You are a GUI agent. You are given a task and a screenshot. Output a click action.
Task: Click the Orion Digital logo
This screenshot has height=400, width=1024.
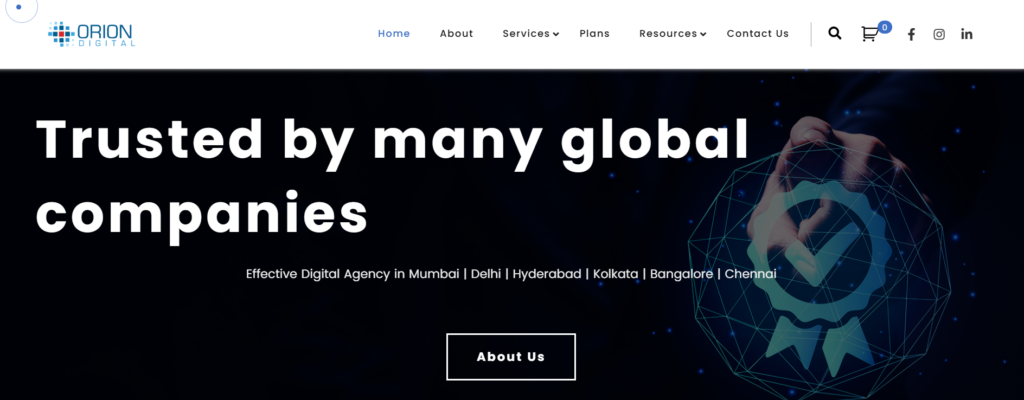[91, 34]
